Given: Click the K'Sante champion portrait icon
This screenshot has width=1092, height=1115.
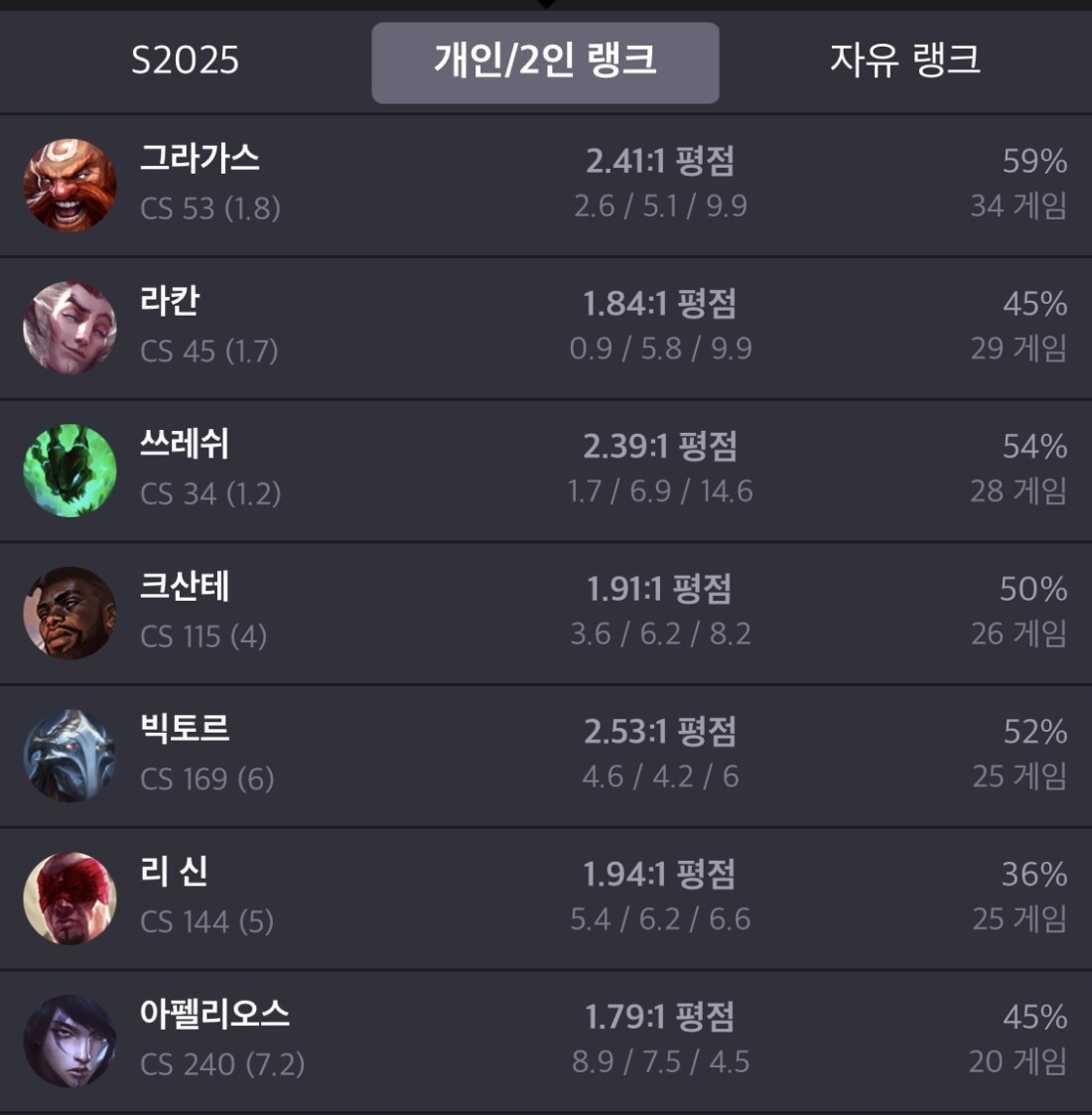Looking at the screenshot, I should [x=69, y=614].
